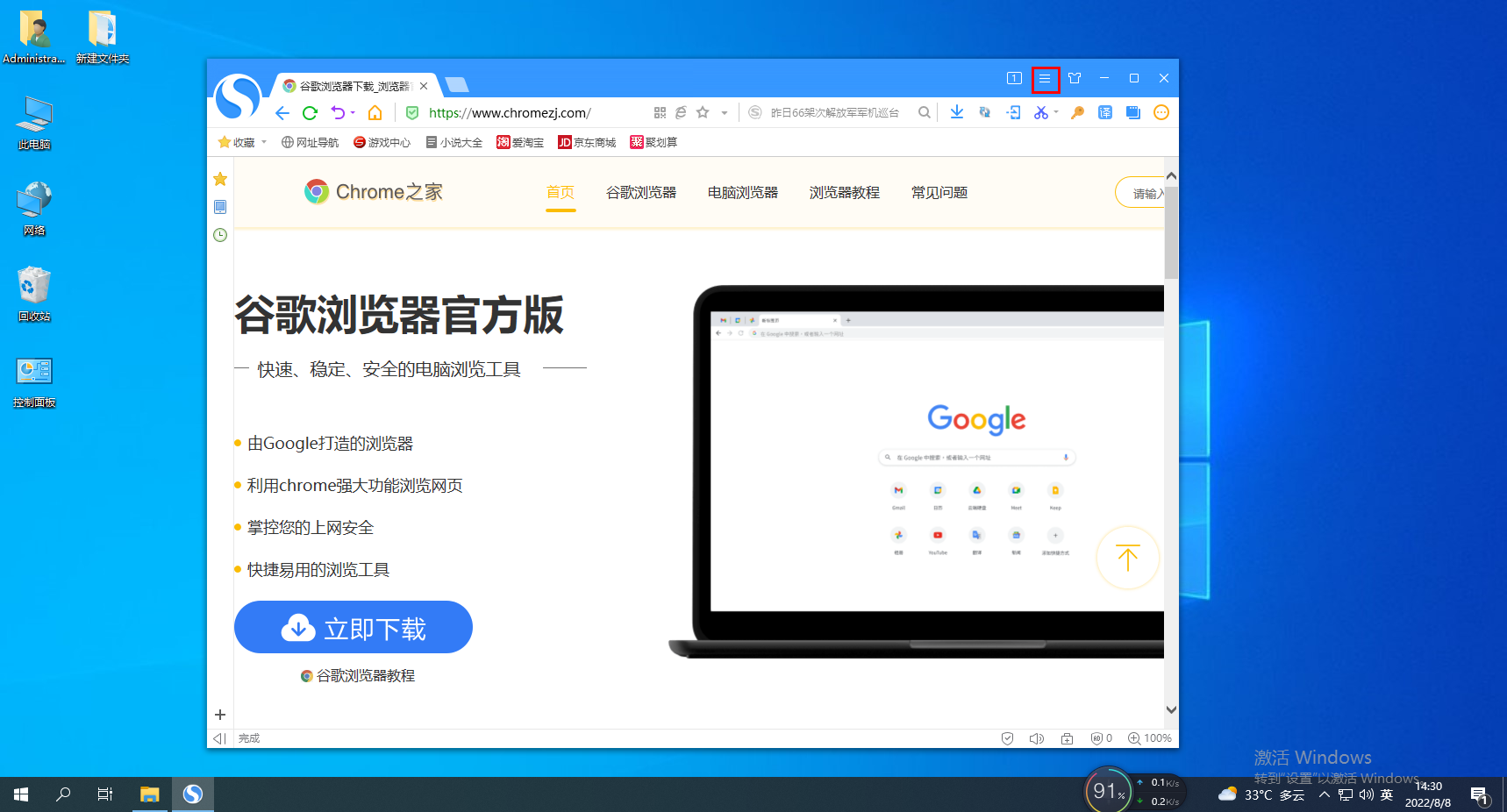Open the password key manager
Screen dimensions: 1507x812
(1077, 112)
